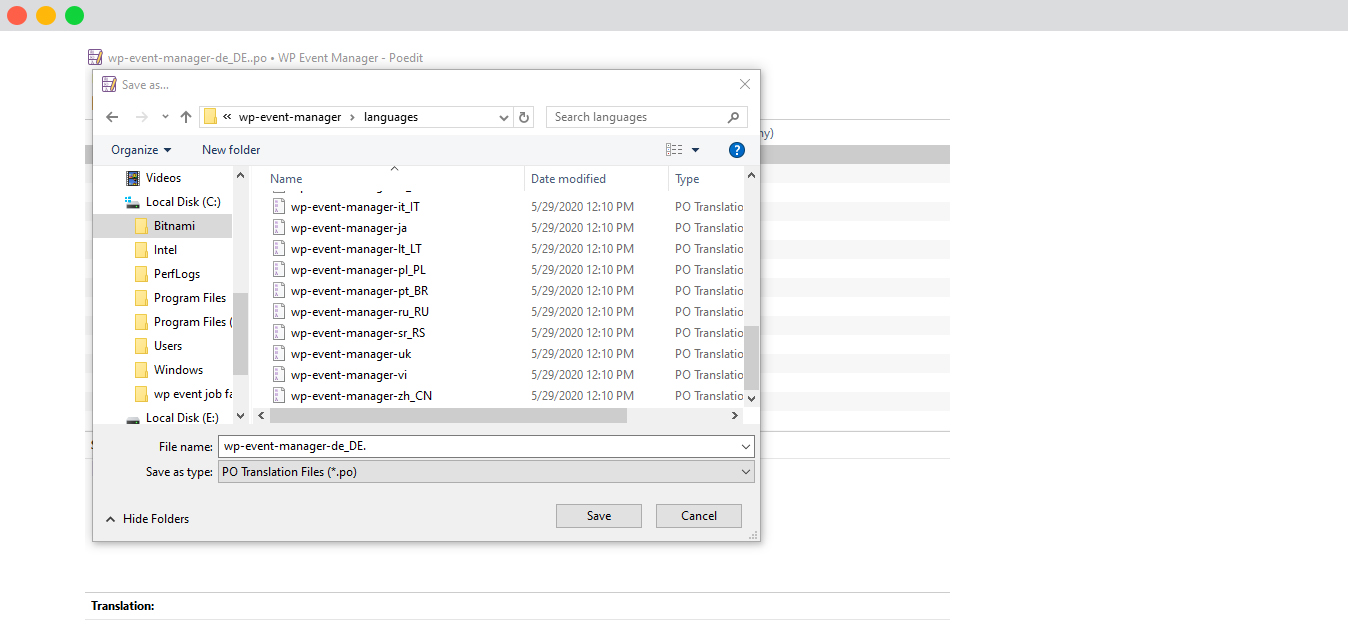Image resolution: width=1348 pixels, height=635 pixels.
Task: Select file wp-event-manager-uk
Action: (350, 354)
